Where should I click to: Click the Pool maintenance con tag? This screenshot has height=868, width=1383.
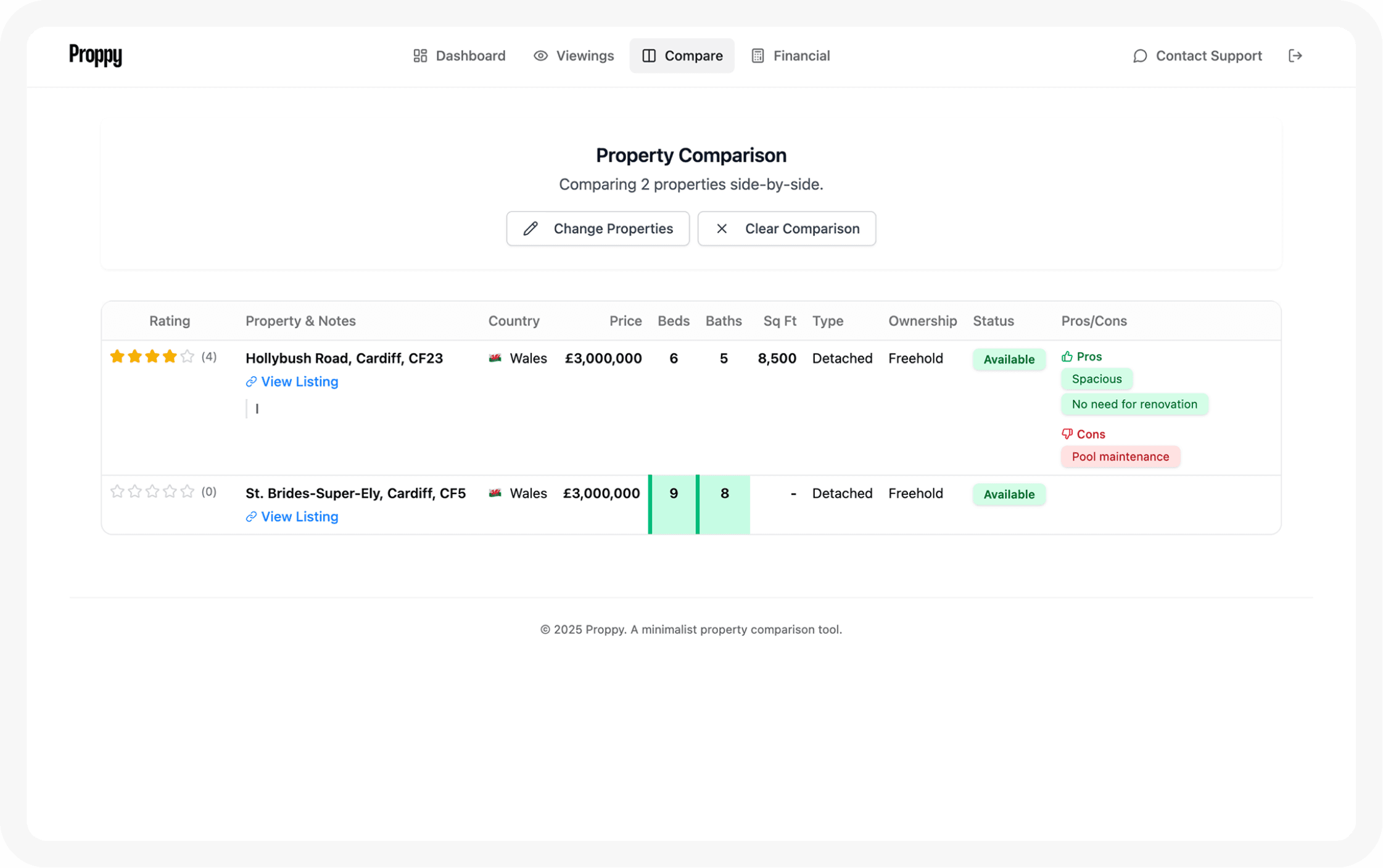pos(1120,457)
